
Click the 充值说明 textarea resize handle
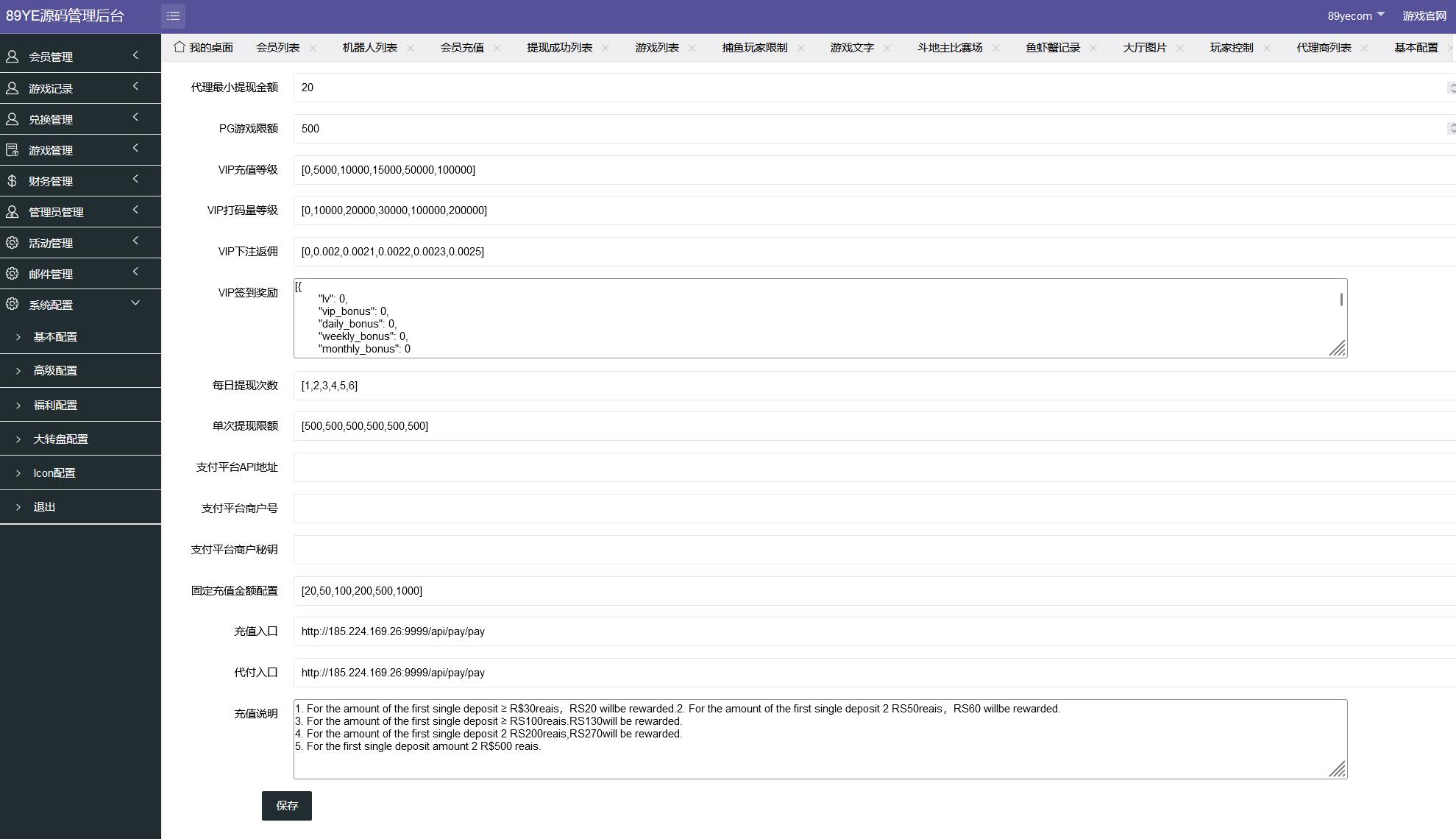pyautogui.click(x=1338, y=769)
